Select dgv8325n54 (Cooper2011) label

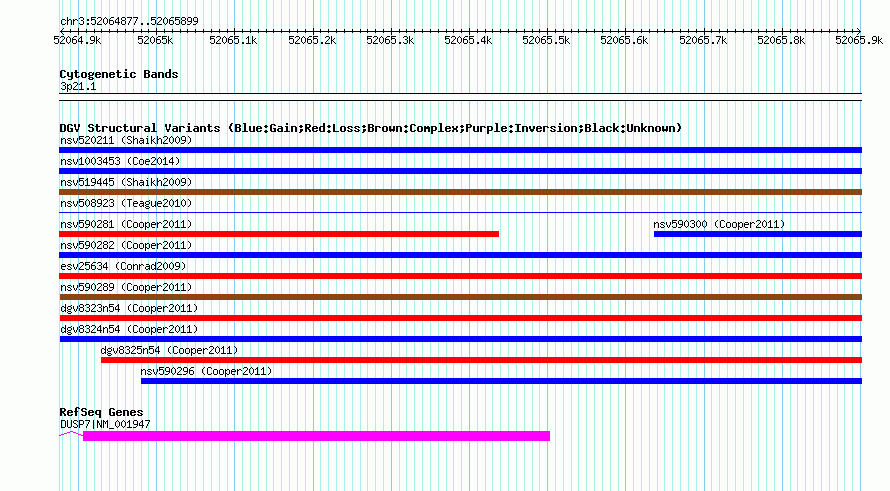click(169, 350)
